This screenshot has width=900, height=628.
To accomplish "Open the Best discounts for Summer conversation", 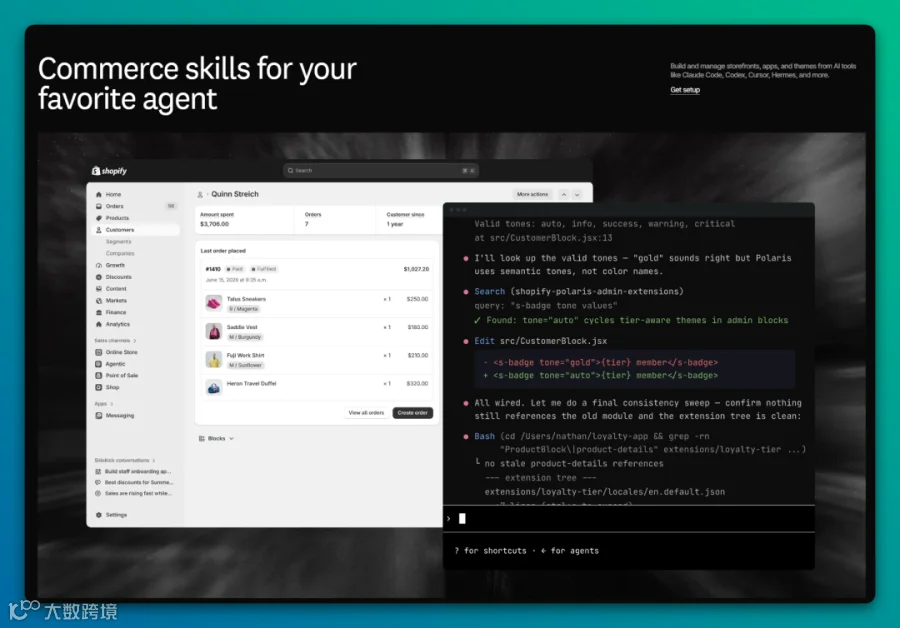I will click(x=138, y=482).
